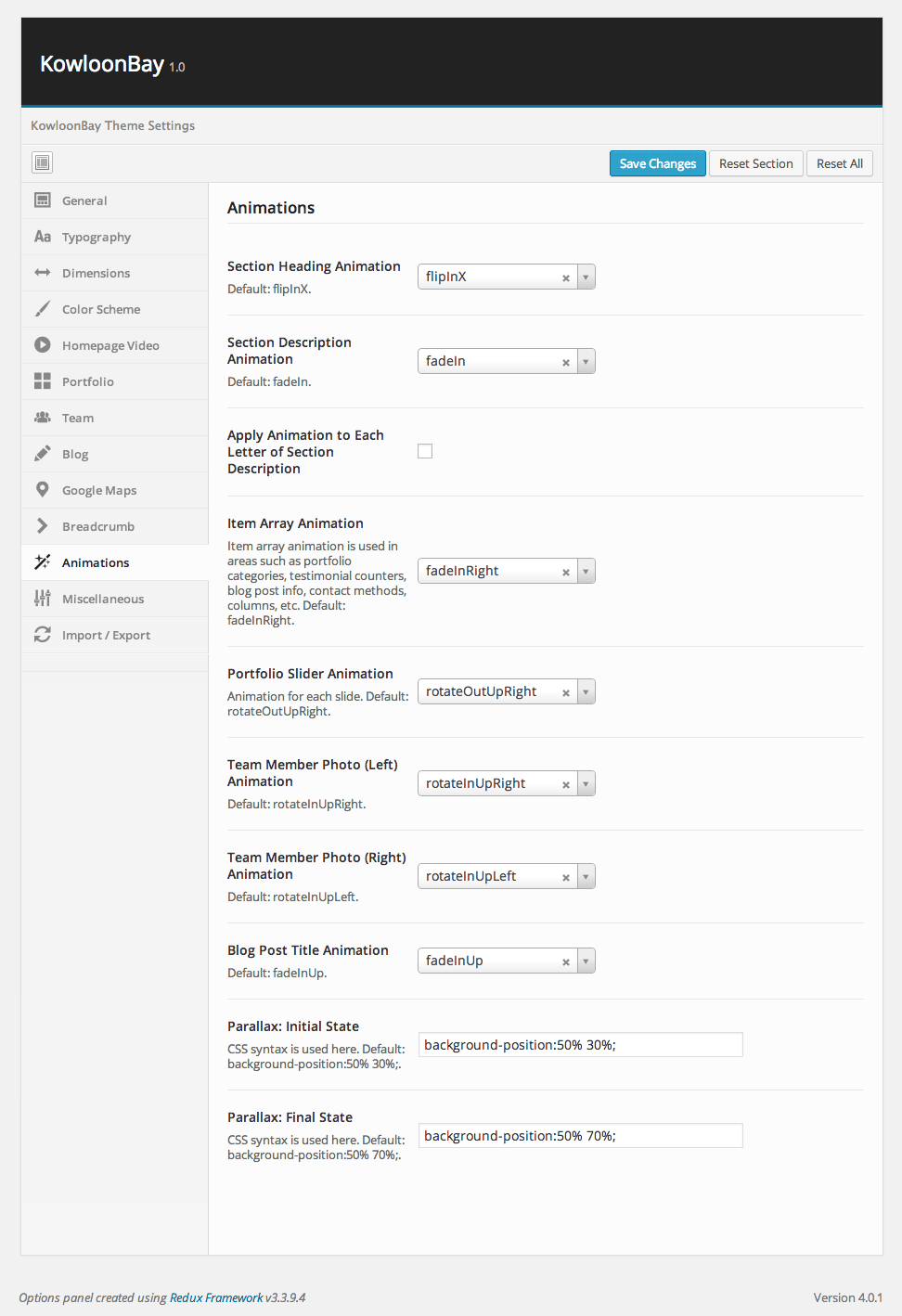Click the expand-all sections icon in toolbar
Screen dimensions: 902x1316
click(x=42, y=163)
